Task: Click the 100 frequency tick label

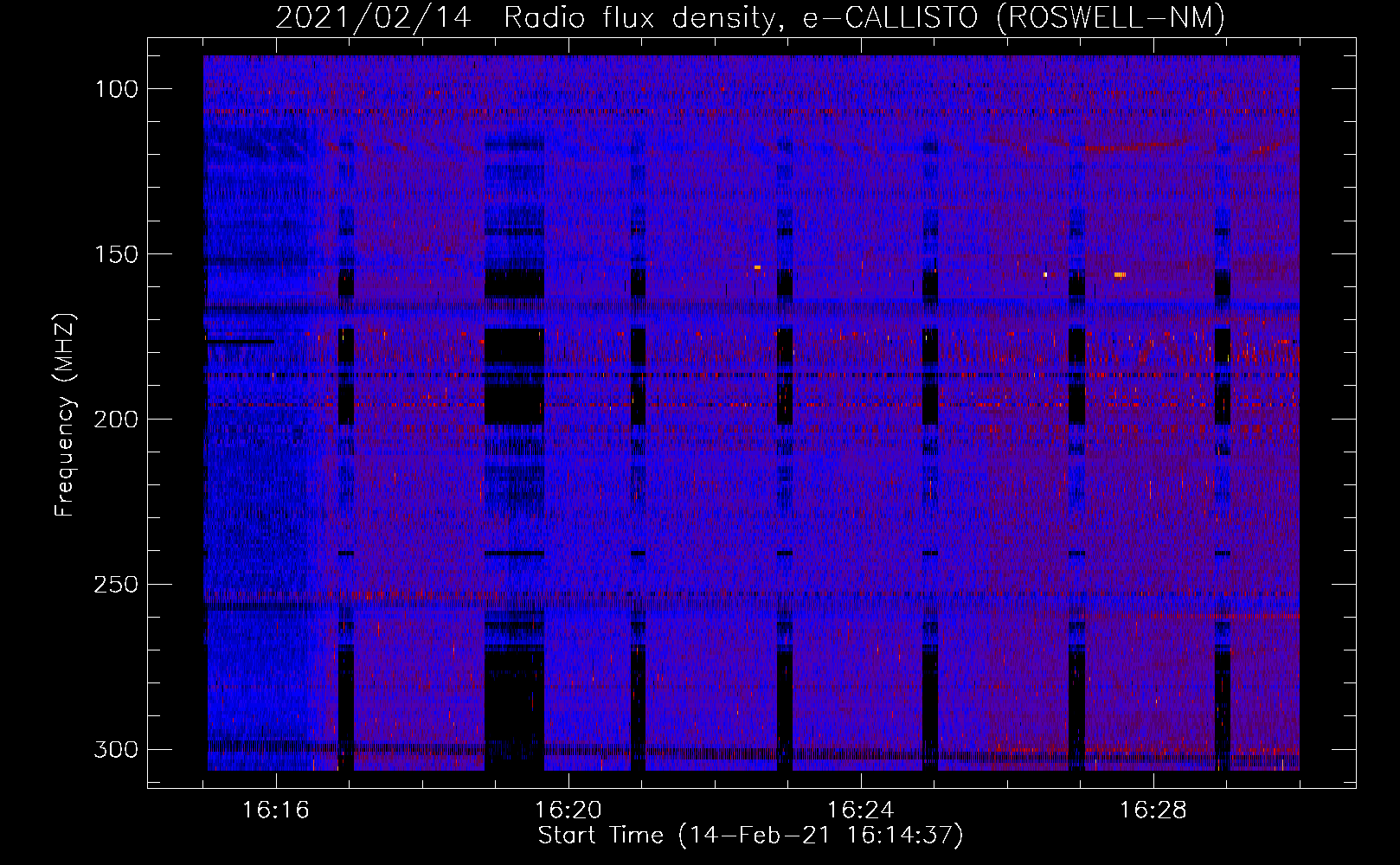Action: point(116,89)
